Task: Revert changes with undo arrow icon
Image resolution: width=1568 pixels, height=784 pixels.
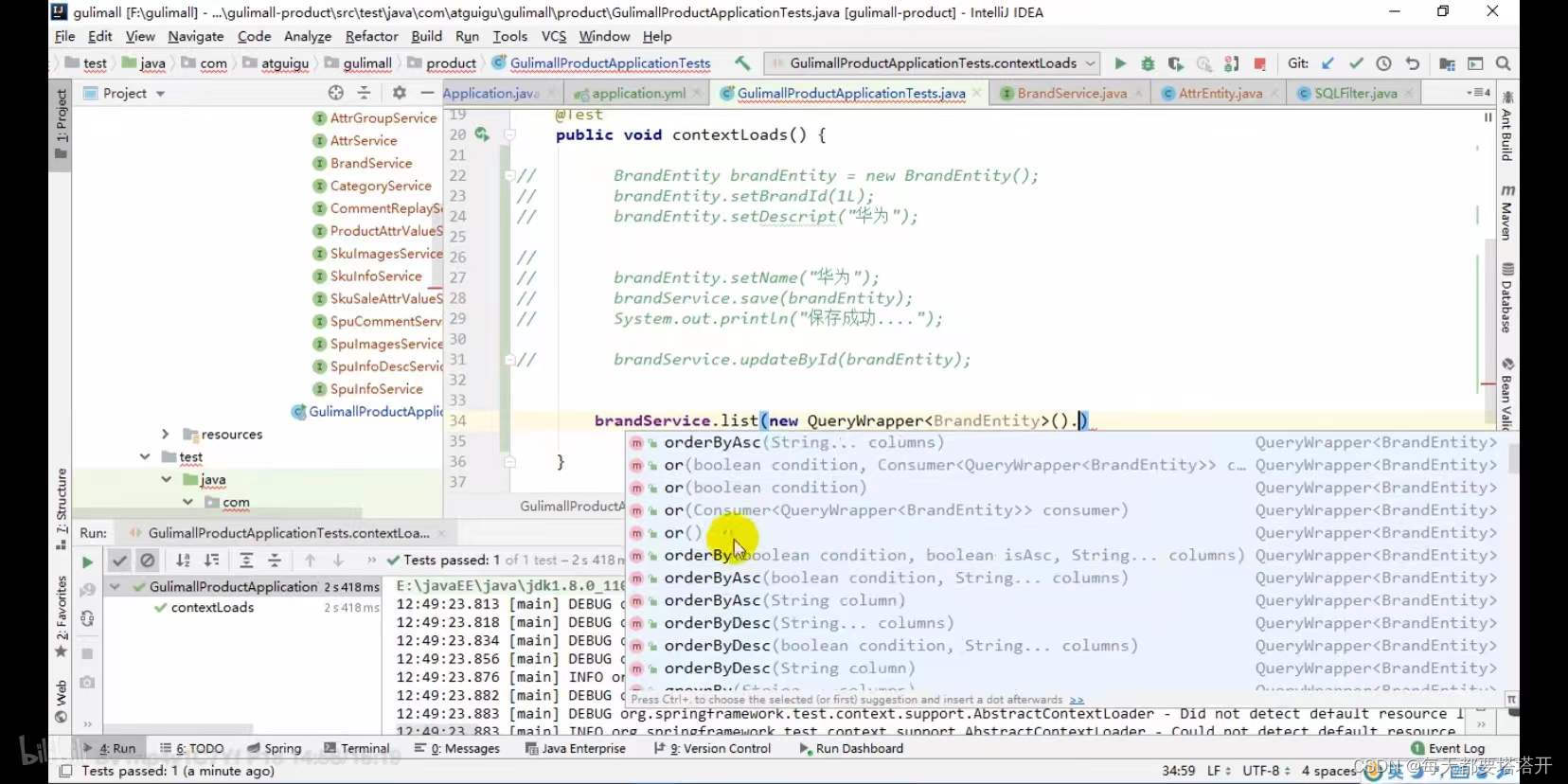Action: [x=1412, y=63]
